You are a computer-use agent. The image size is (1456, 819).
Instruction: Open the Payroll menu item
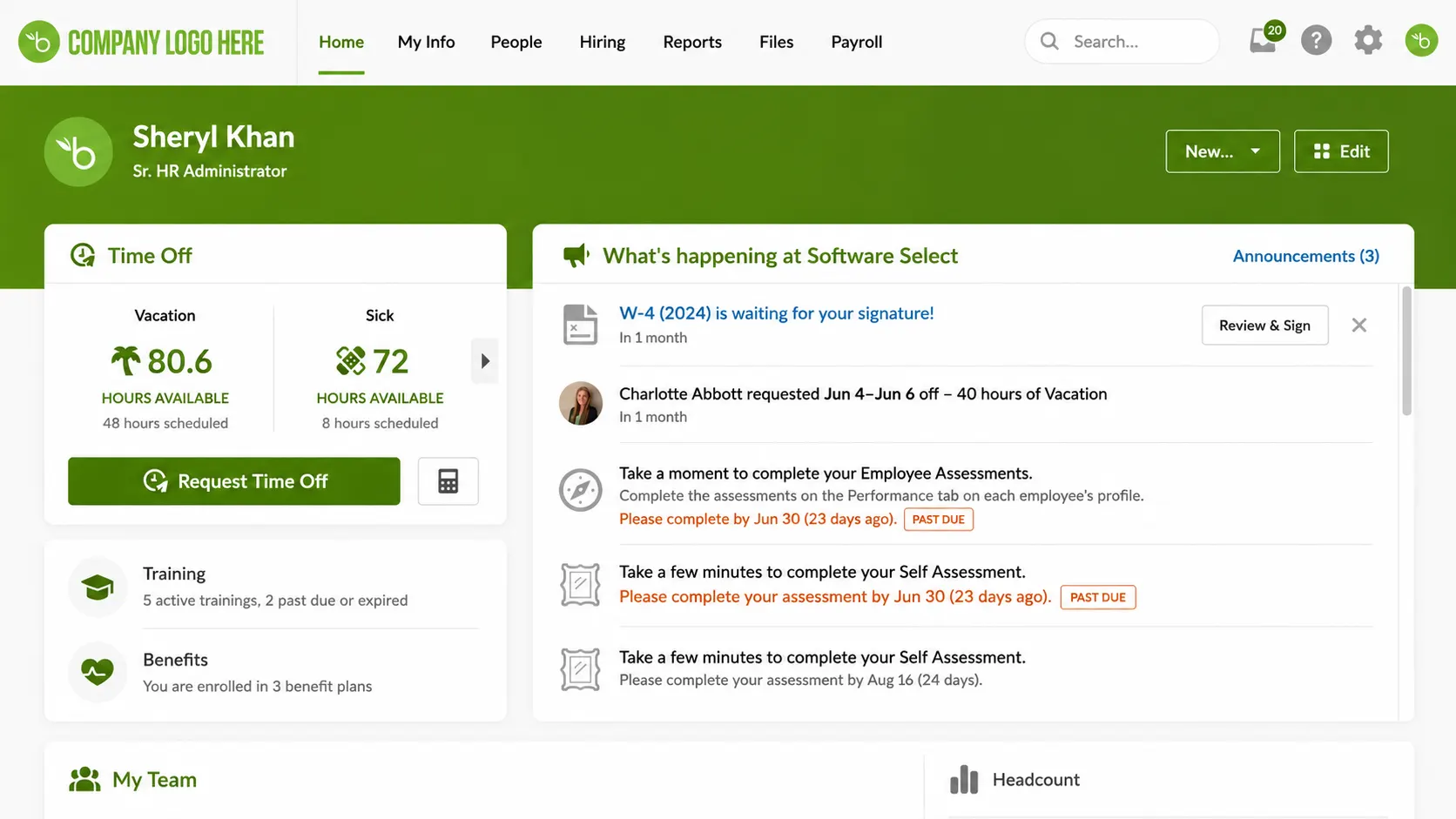click(856, 42)
